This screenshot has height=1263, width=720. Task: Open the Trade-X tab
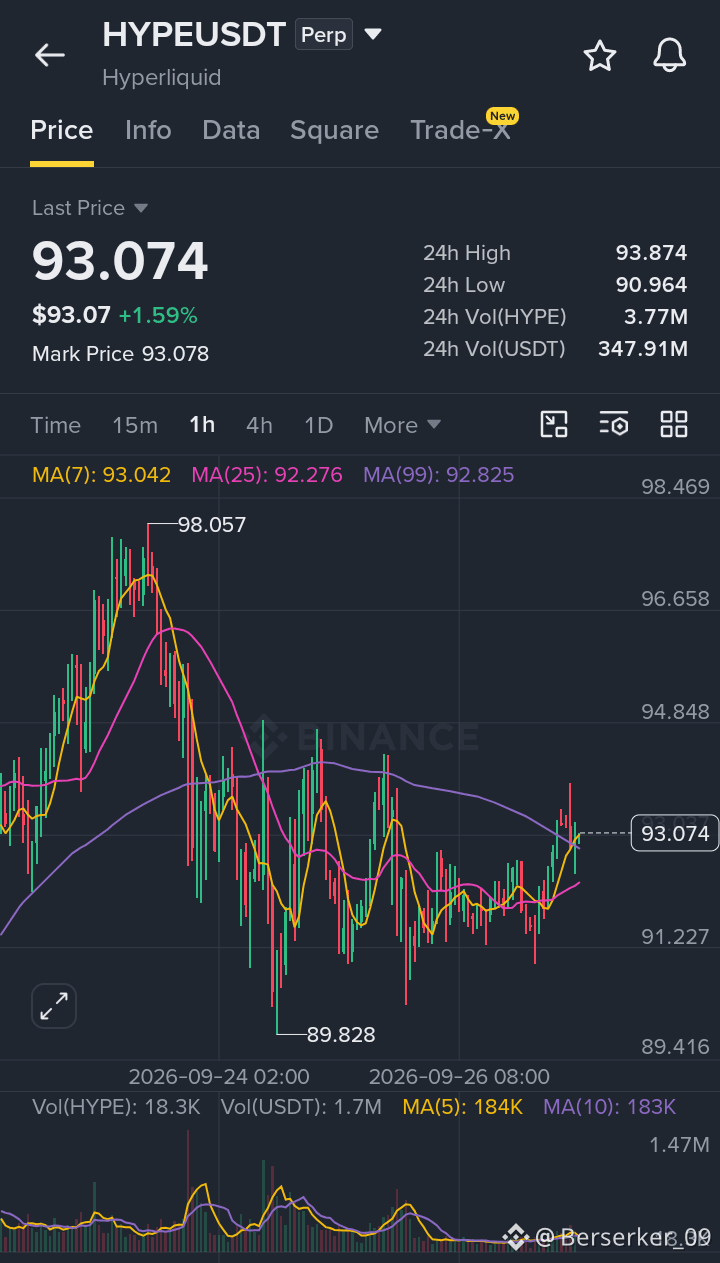460,130
